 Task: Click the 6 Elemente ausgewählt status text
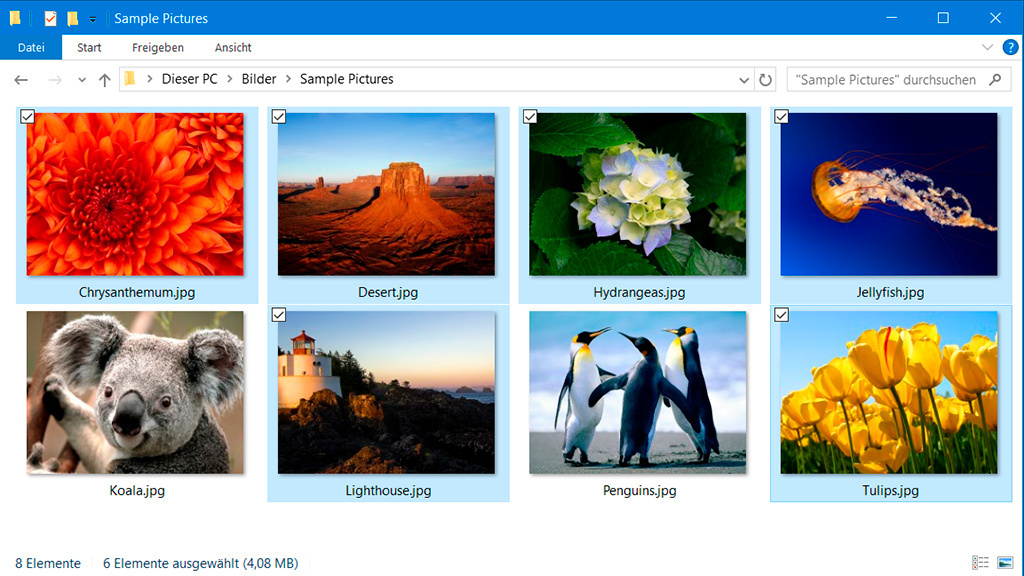(200, 563)
